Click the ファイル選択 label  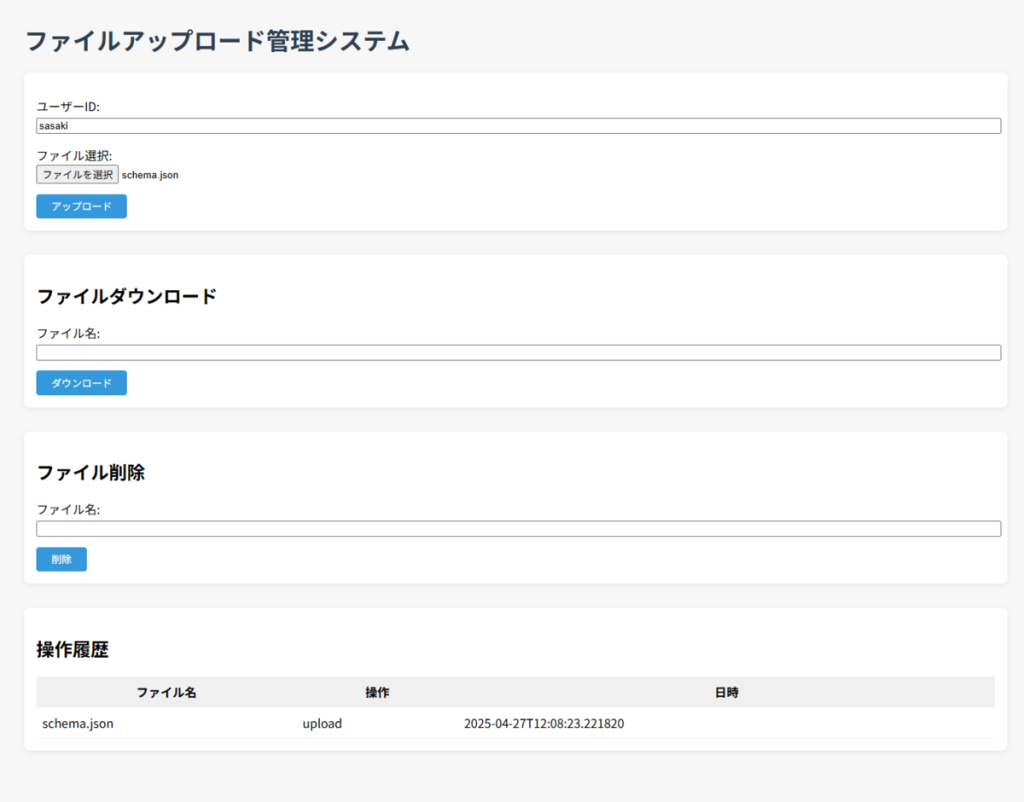[x=74, y=155]
